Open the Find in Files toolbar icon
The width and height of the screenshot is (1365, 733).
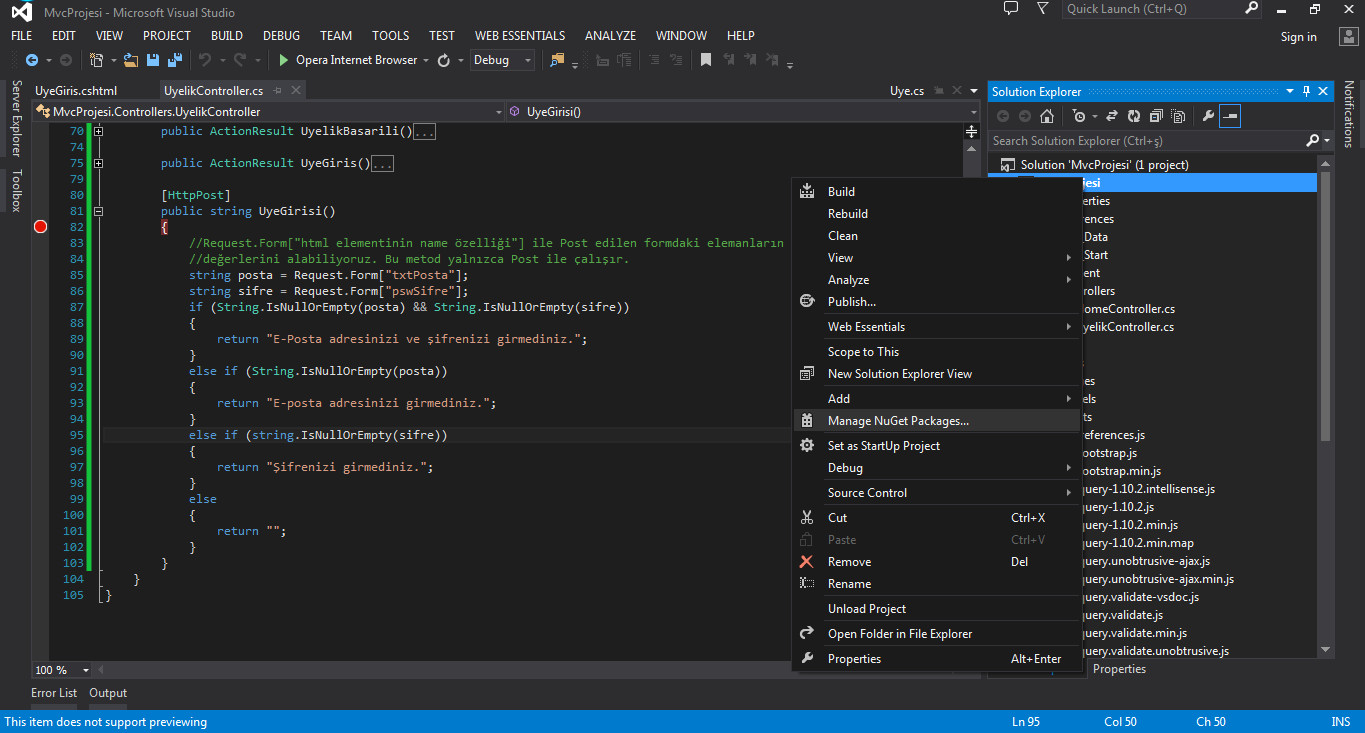(x=556, y=60)
